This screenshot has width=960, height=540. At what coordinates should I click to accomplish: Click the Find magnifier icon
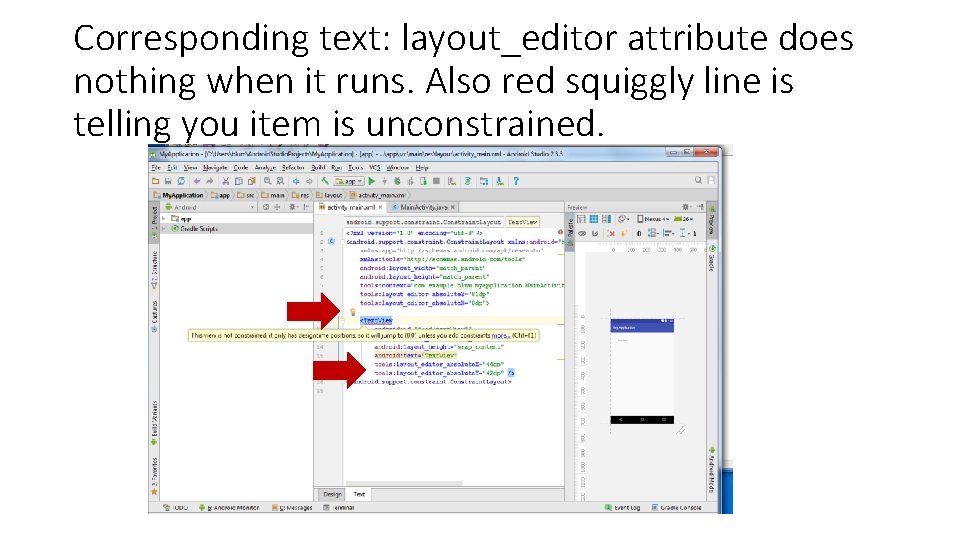click(268, 181)
